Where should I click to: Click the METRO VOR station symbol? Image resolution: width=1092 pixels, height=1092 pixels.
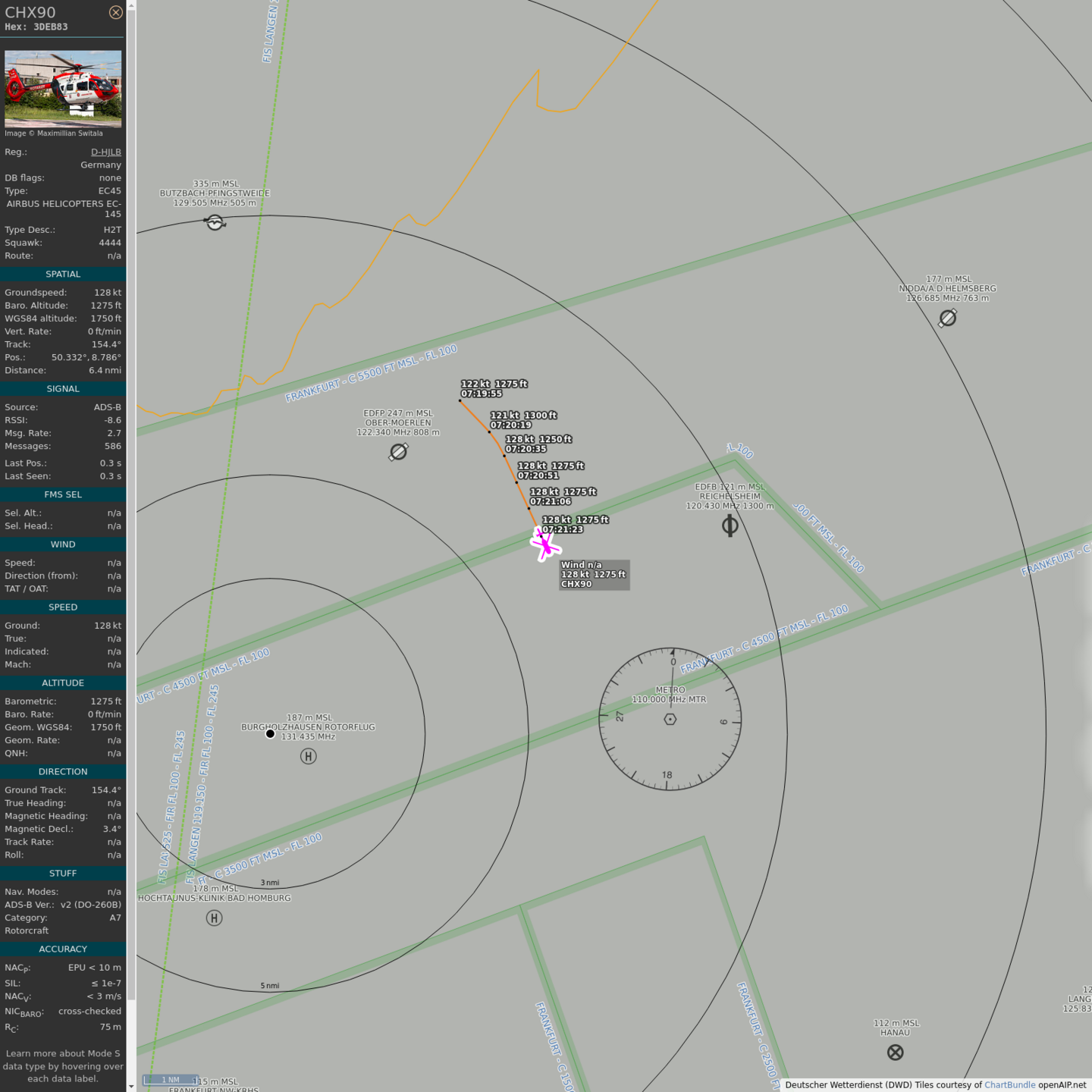coord(670,719)
